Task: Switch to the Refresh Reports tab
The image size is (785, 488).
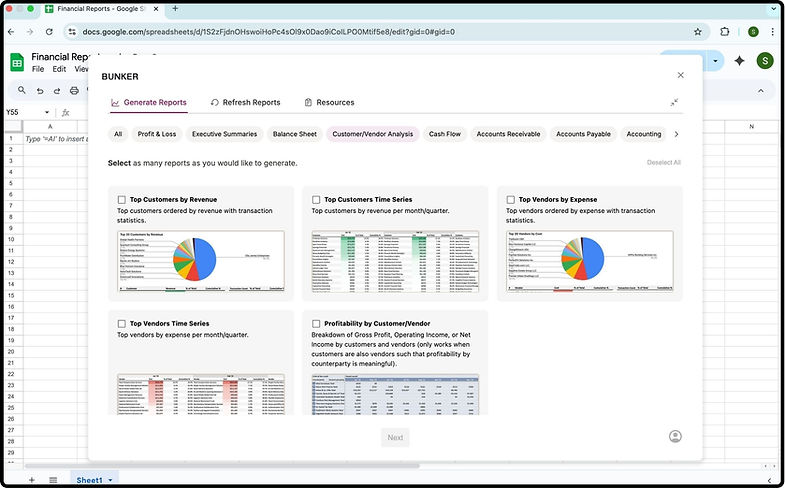Action: click(245, 103)
